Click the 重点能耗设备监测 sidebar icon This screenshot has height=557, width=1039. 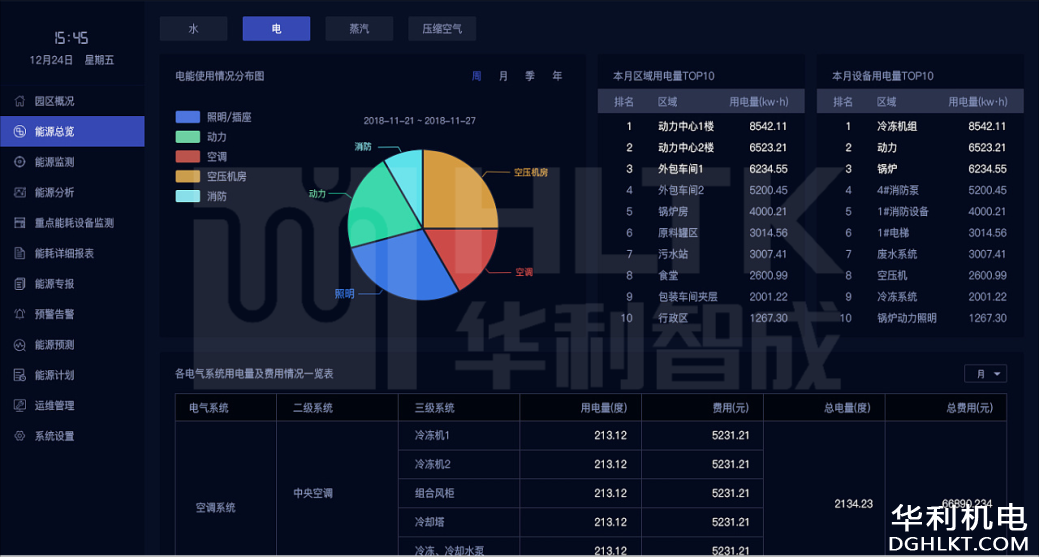point(20,223)
